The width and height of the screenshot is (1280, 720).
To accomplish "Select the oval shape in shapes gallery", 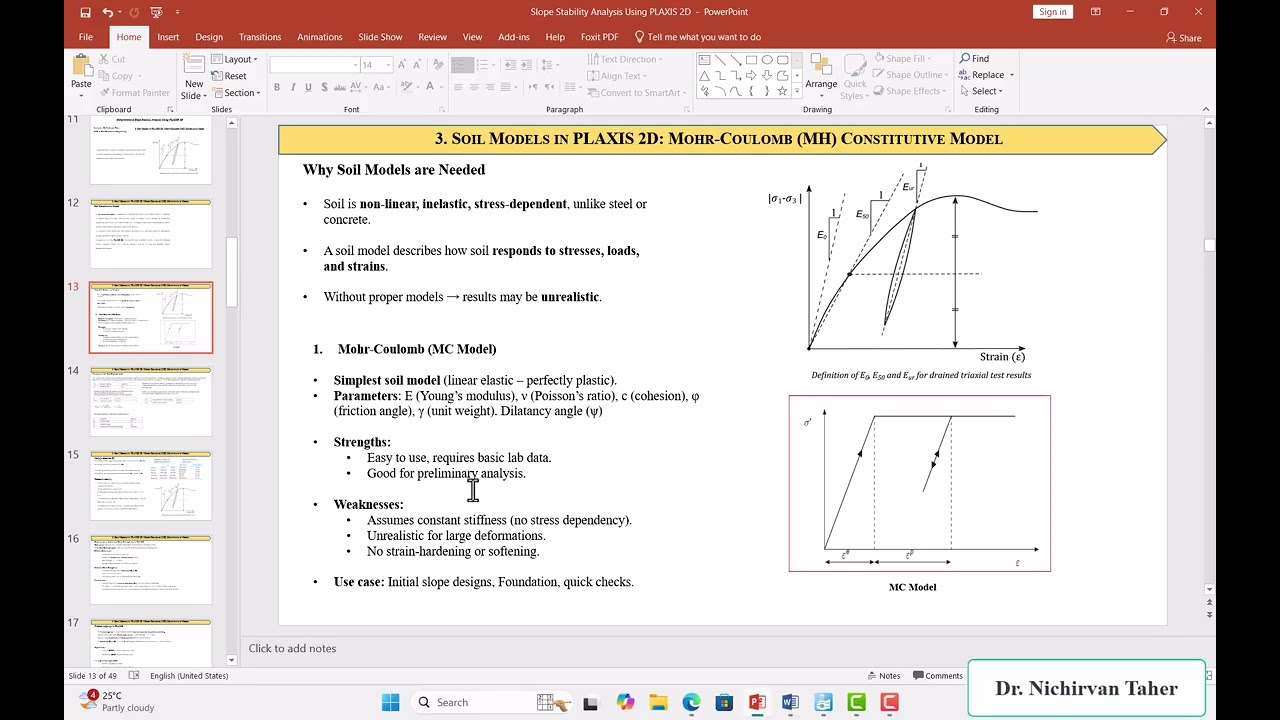I will coord(767,60).
